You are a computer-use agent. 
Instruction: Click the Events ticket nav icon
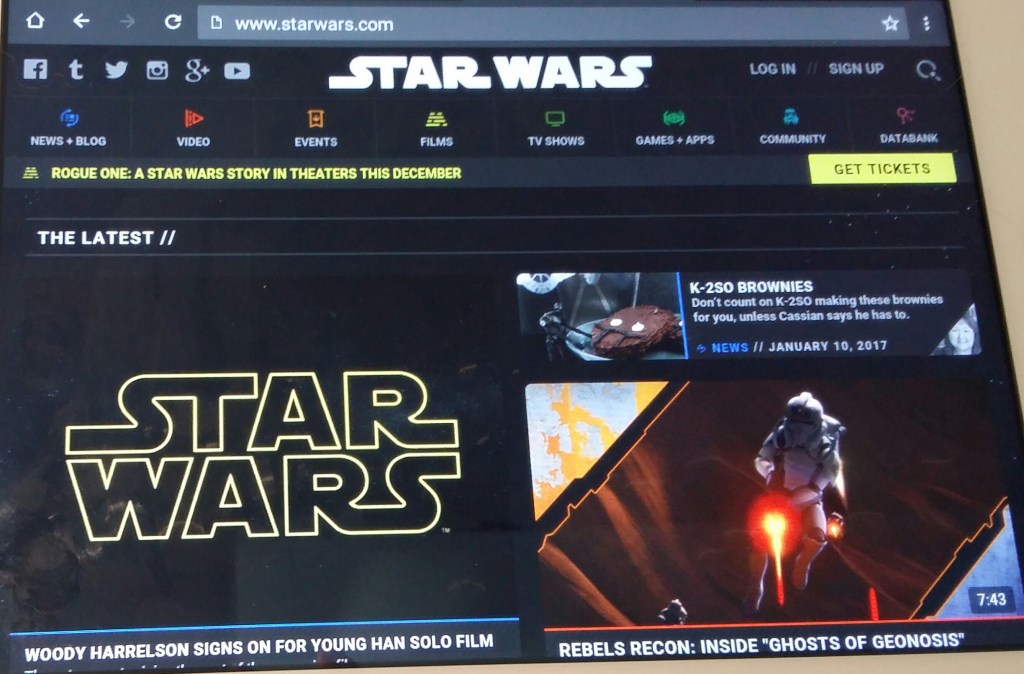click(x=316, y=119)
